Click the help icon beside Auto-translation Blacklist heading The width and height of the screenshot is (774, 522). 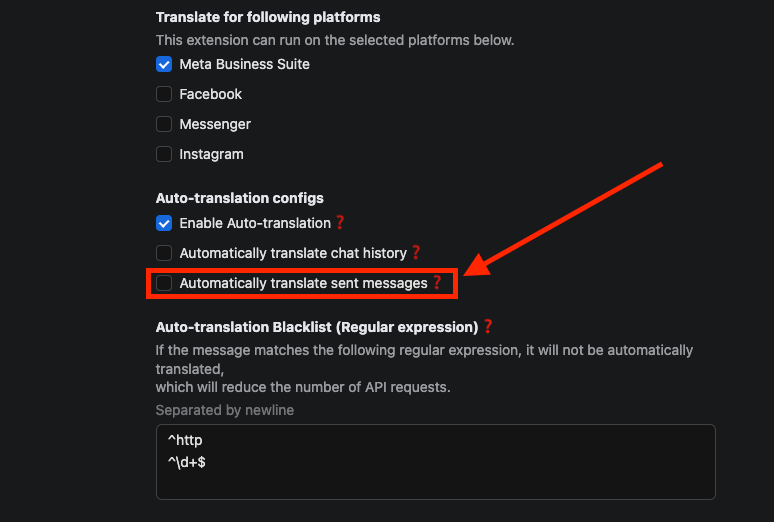[488, 326]
